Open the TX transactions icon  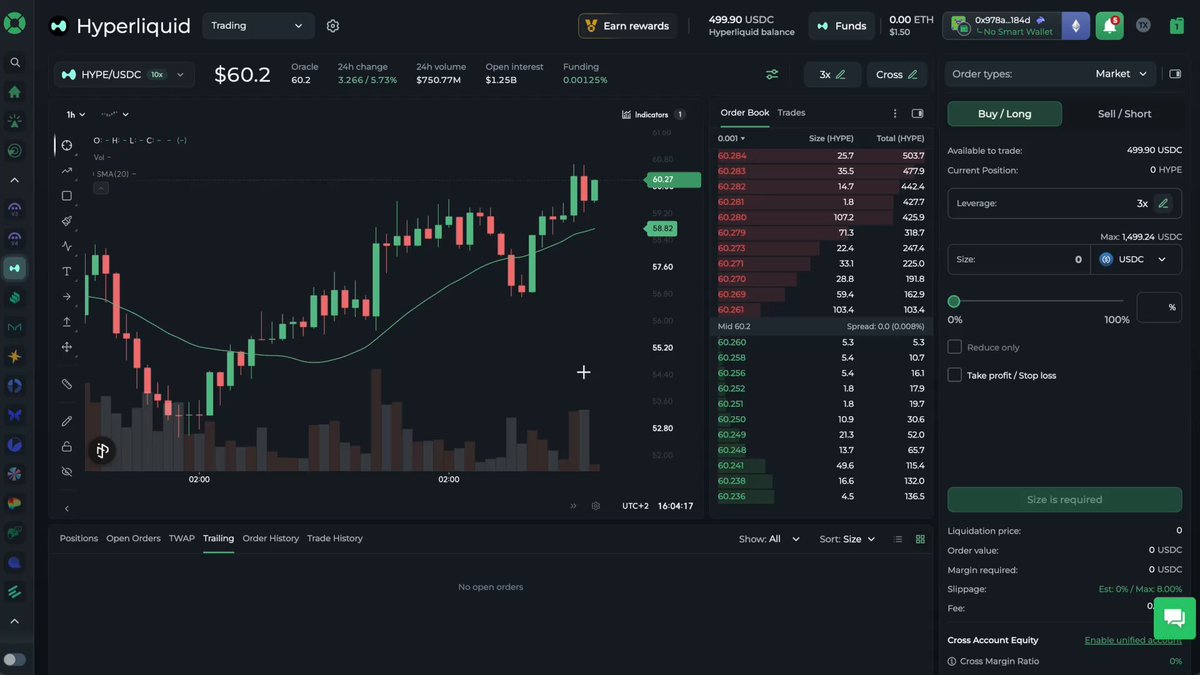(1143, 25)
